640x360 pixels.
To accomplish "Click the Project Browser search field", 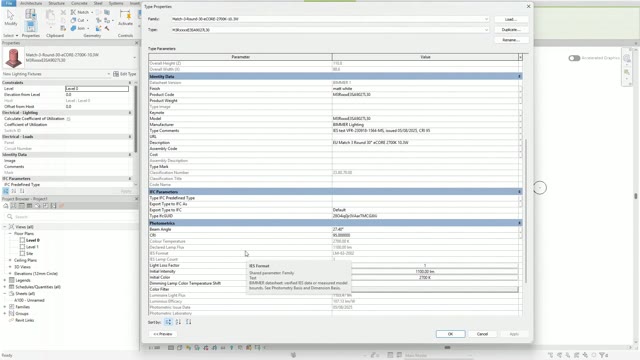I will tap(70, 216).
